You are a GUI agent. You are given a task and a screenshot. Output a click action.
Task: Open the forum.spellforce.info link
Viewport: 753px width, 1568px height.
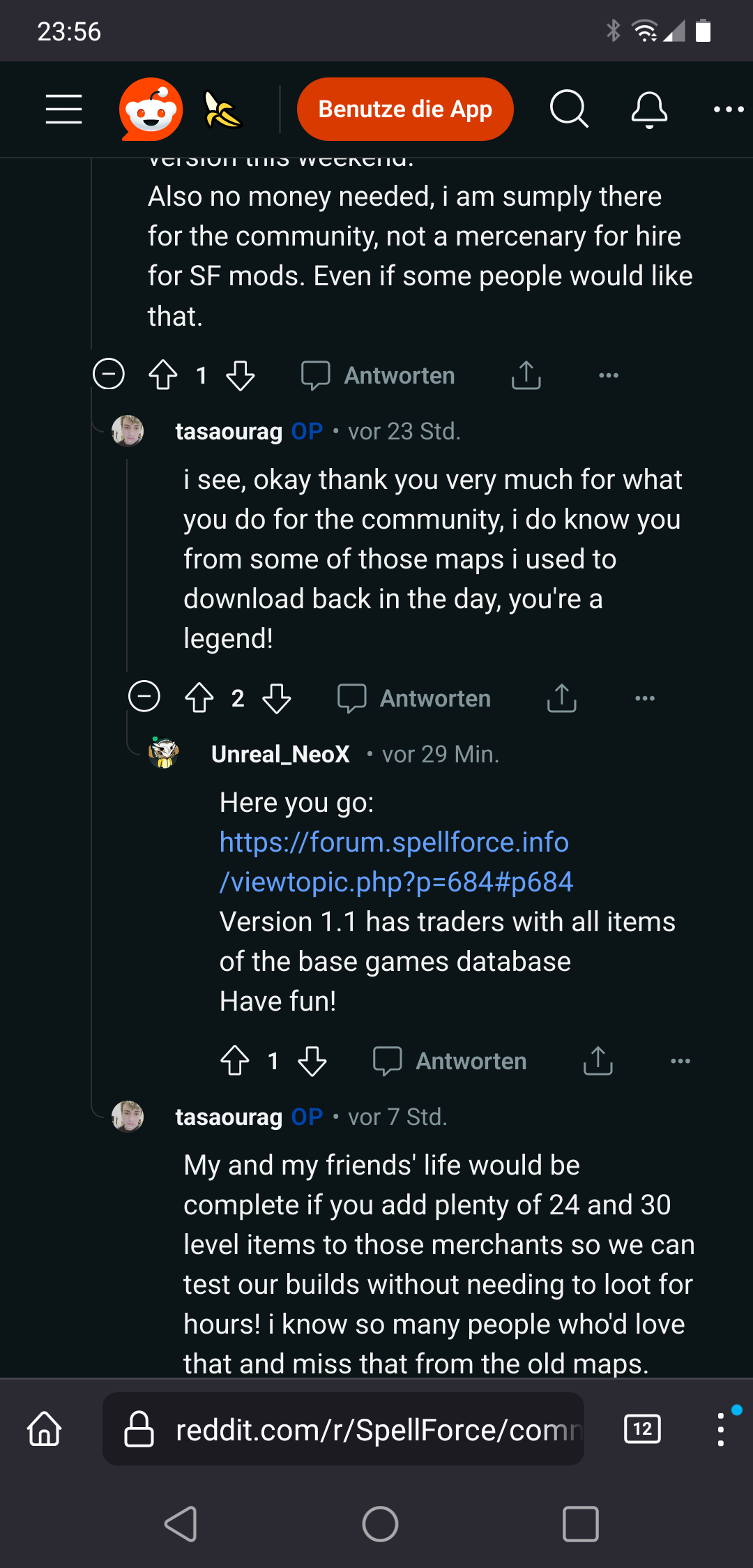pyautogui.click(x=395, y=862)
